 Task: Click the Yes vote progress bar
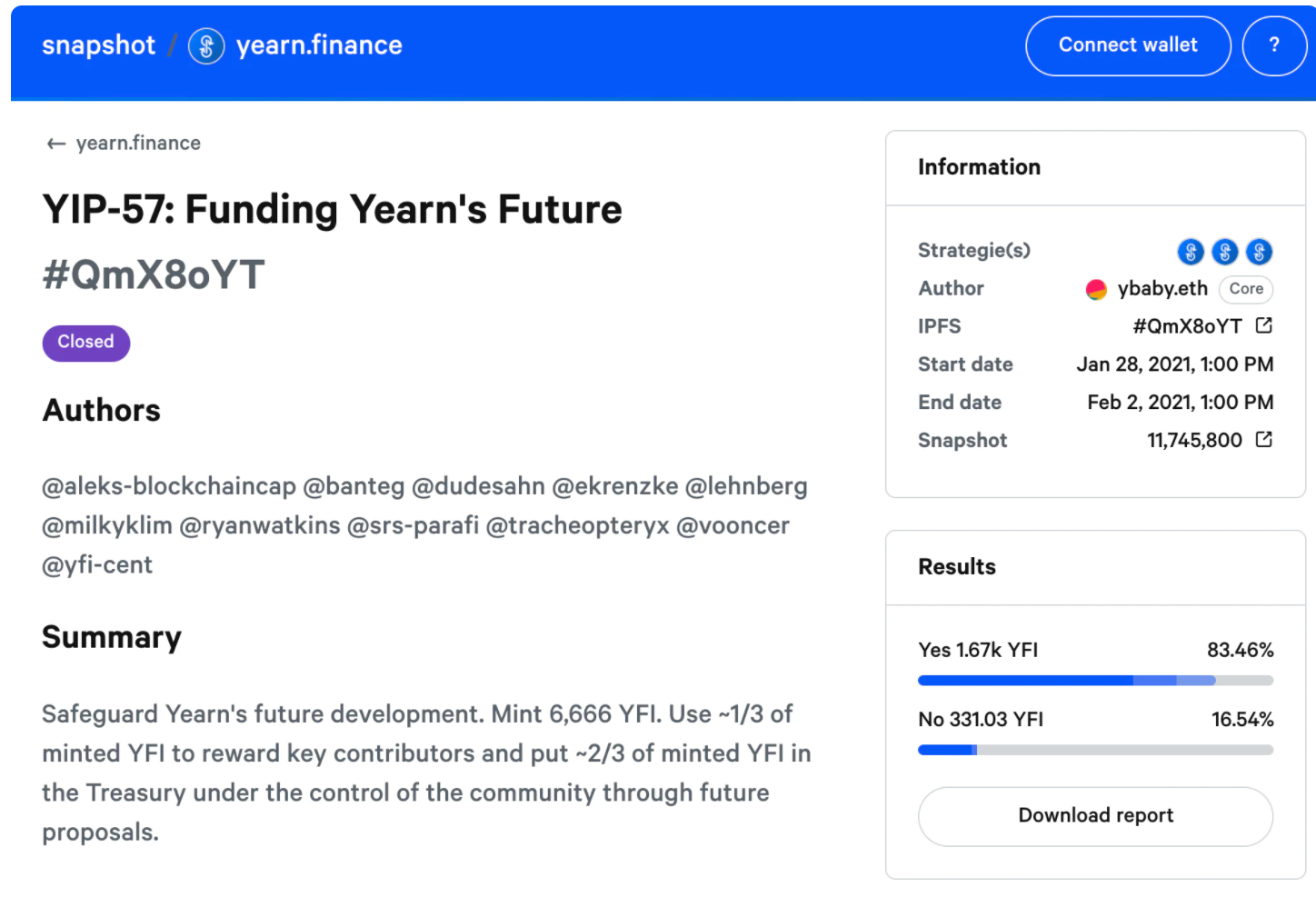coord(1095,681)
